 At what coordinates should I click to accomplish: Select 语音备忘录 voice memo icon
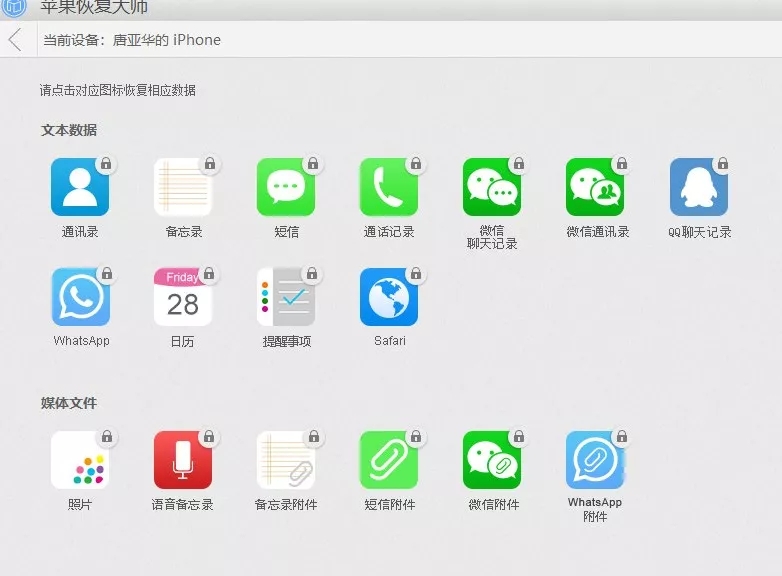pos(183,461)
